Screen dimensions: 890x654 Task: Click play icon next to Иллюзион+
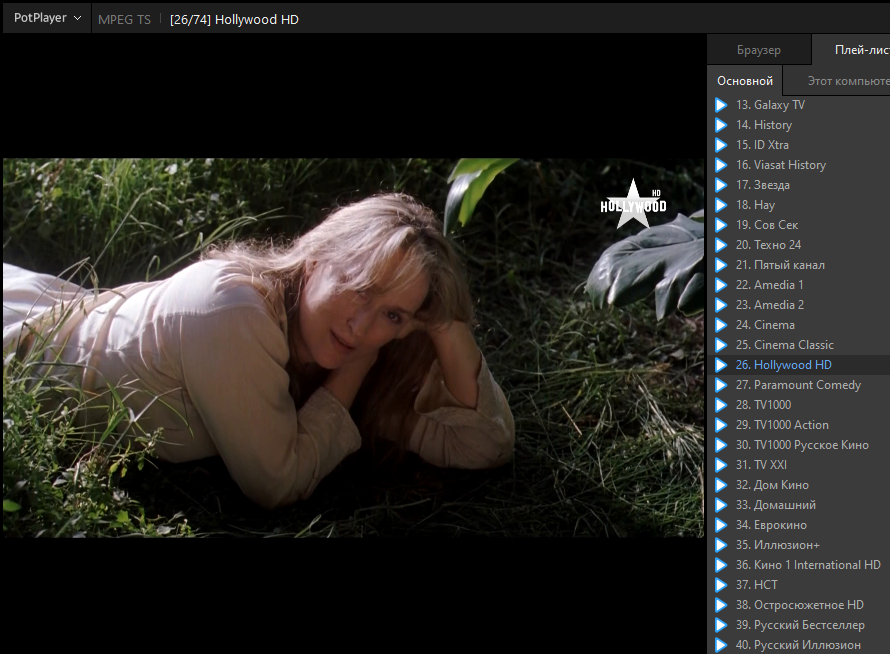(x=721, y=544)
